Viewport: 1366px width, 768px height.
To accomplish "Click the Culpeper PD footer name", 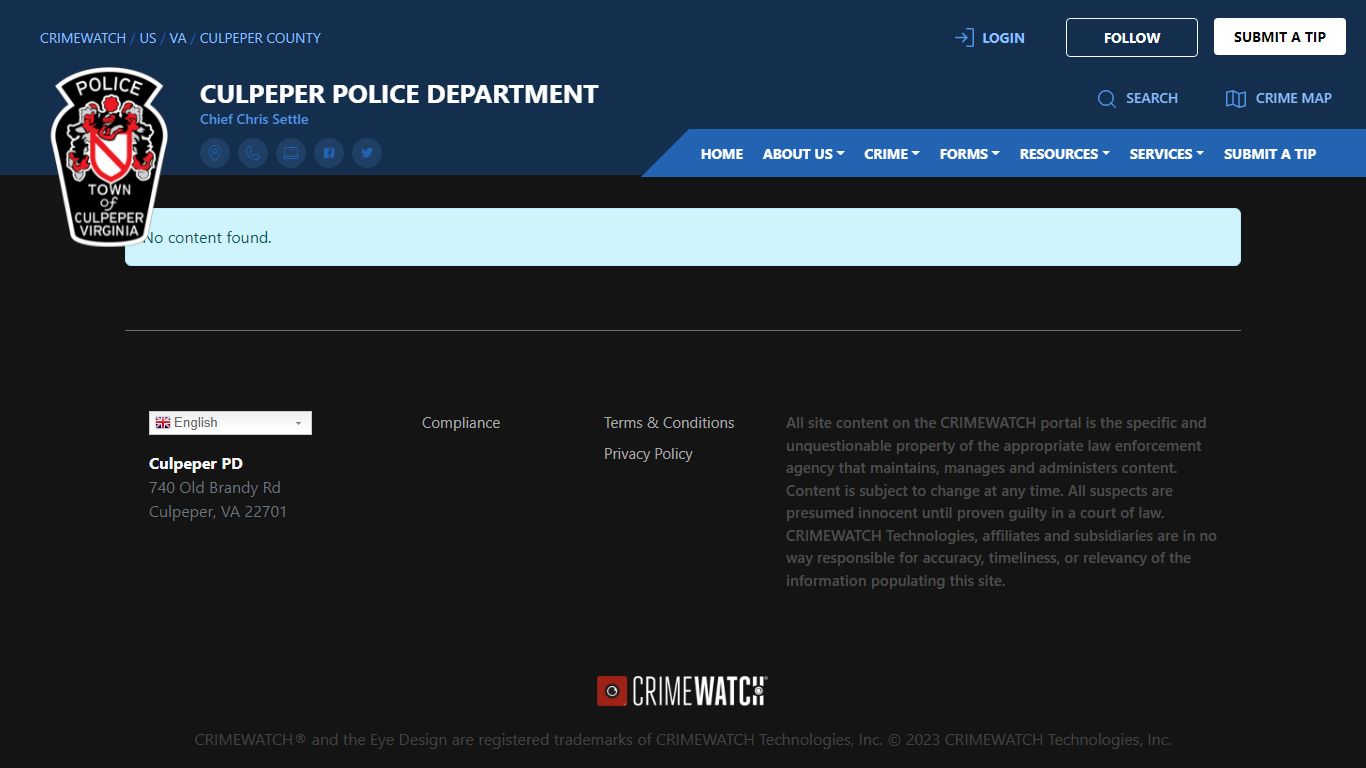I will pyautogui.click(x=196, y=464).
